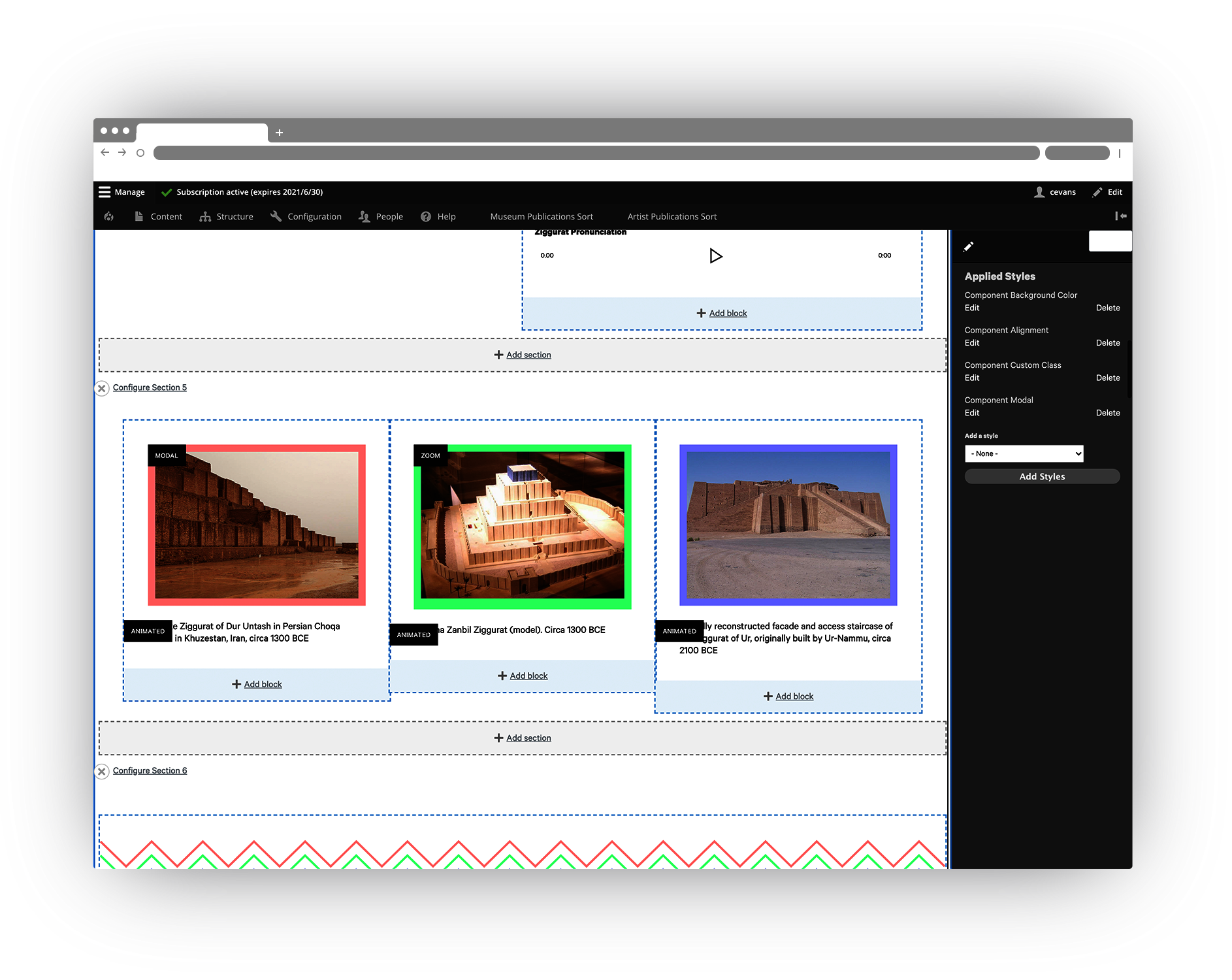Click the browser reload icon

coord(140,153)
